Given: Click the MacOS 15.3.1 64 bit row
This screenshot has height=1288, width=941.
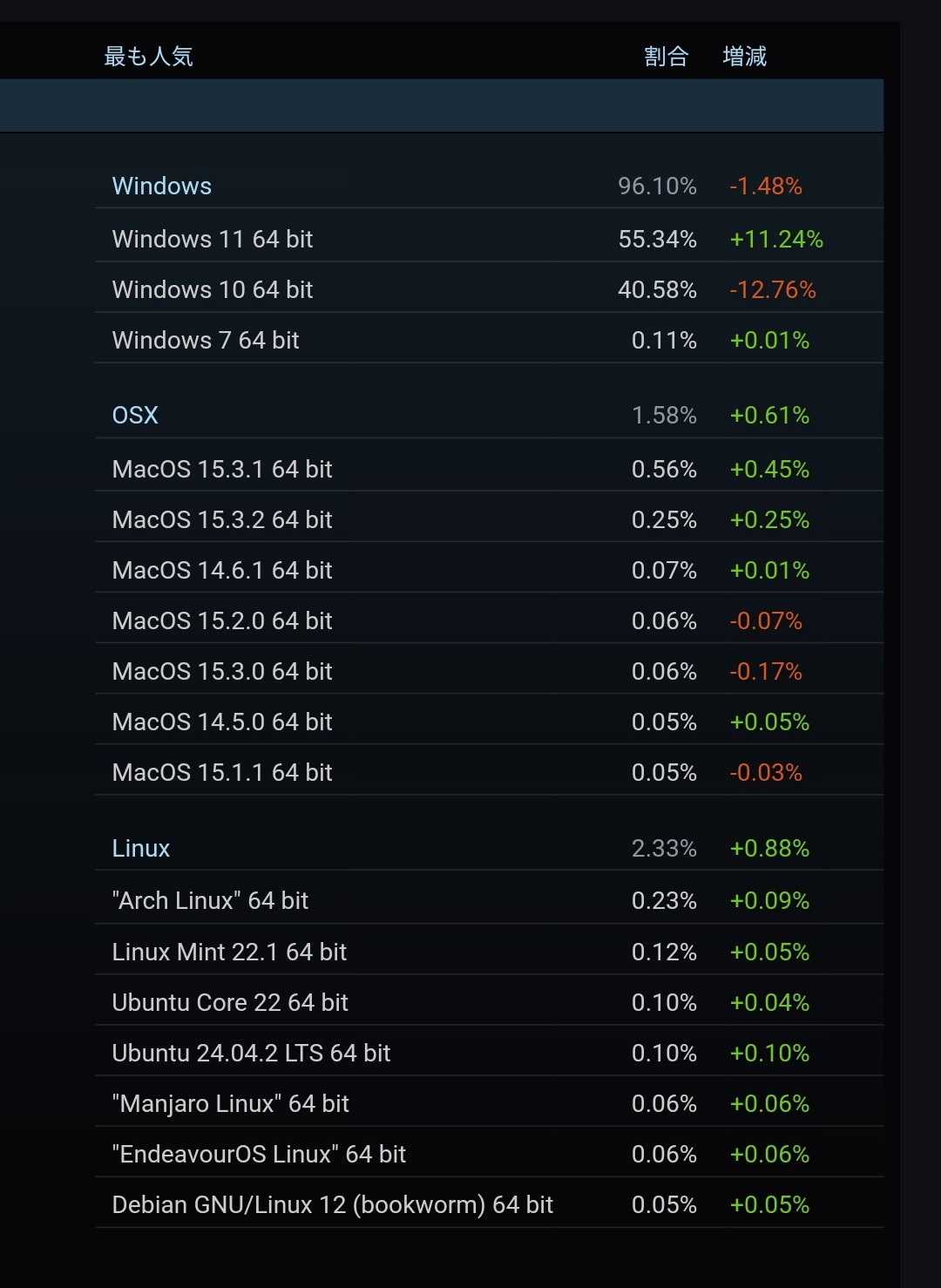Looking at the screenshot, I should click(222, 470).
